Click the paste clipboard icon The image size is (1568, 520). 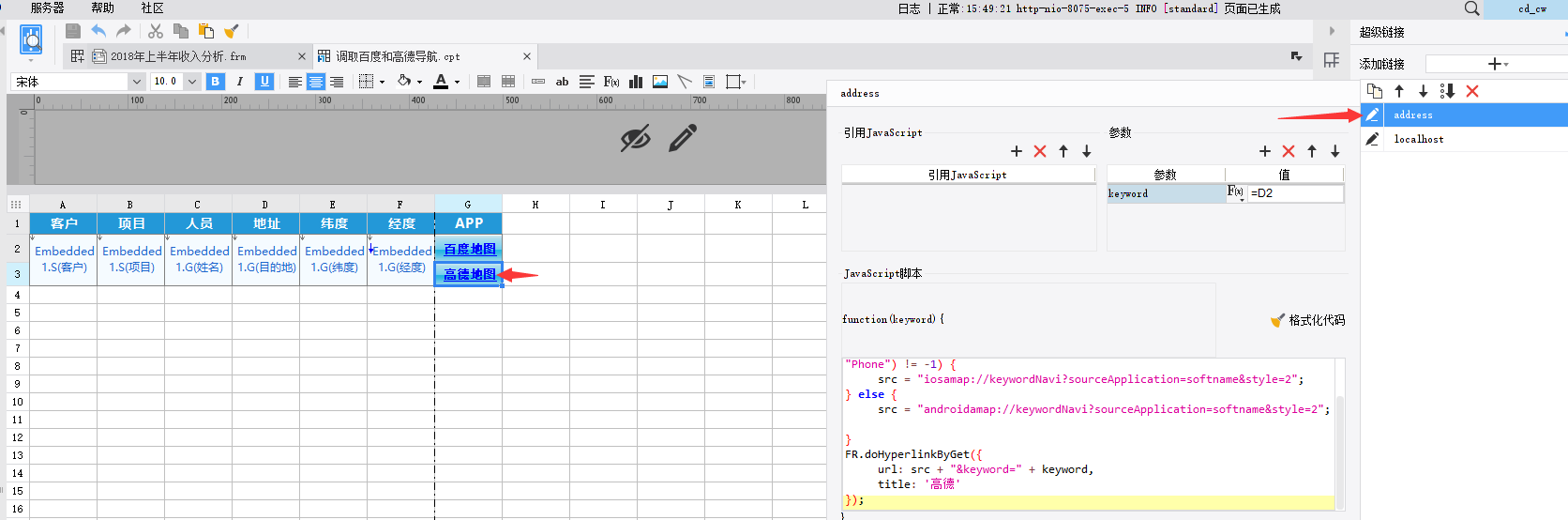[x=206, y=31]
